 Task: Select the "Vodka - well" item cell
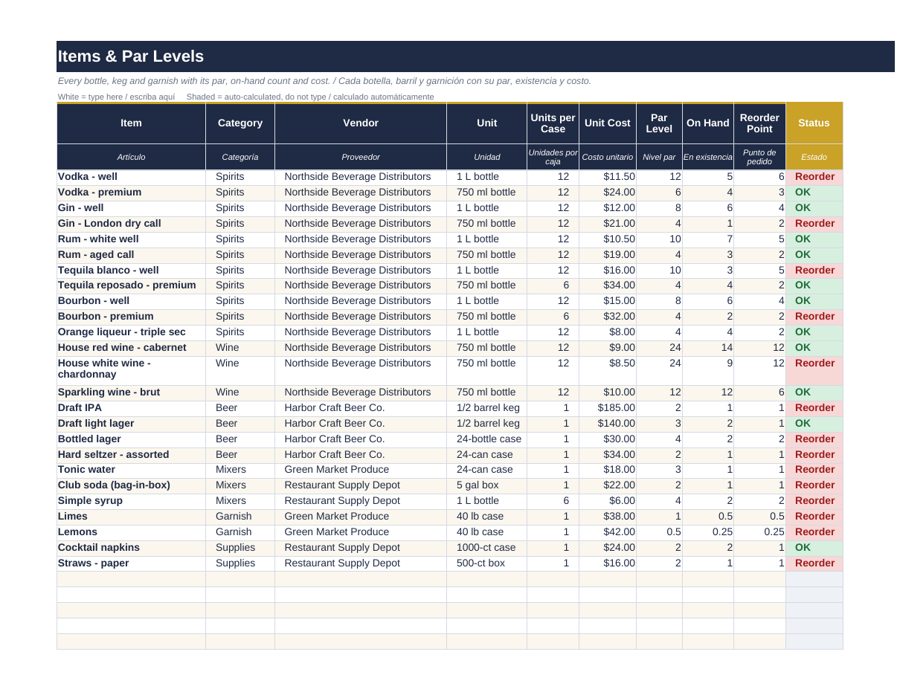point(131,177)
